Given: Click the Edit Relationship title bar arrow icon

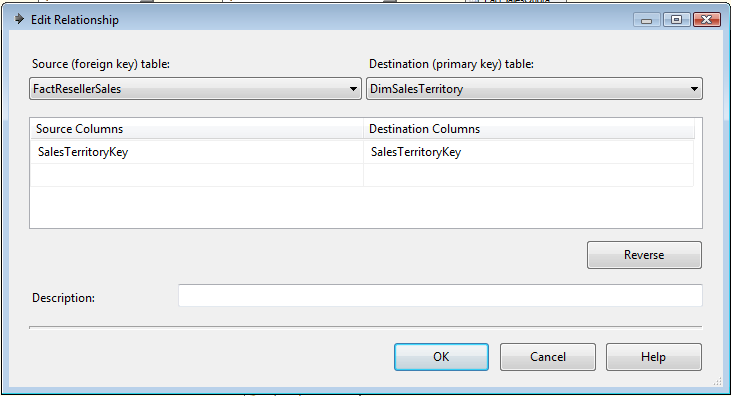Looking at the screenshot, I should point(19,19).
